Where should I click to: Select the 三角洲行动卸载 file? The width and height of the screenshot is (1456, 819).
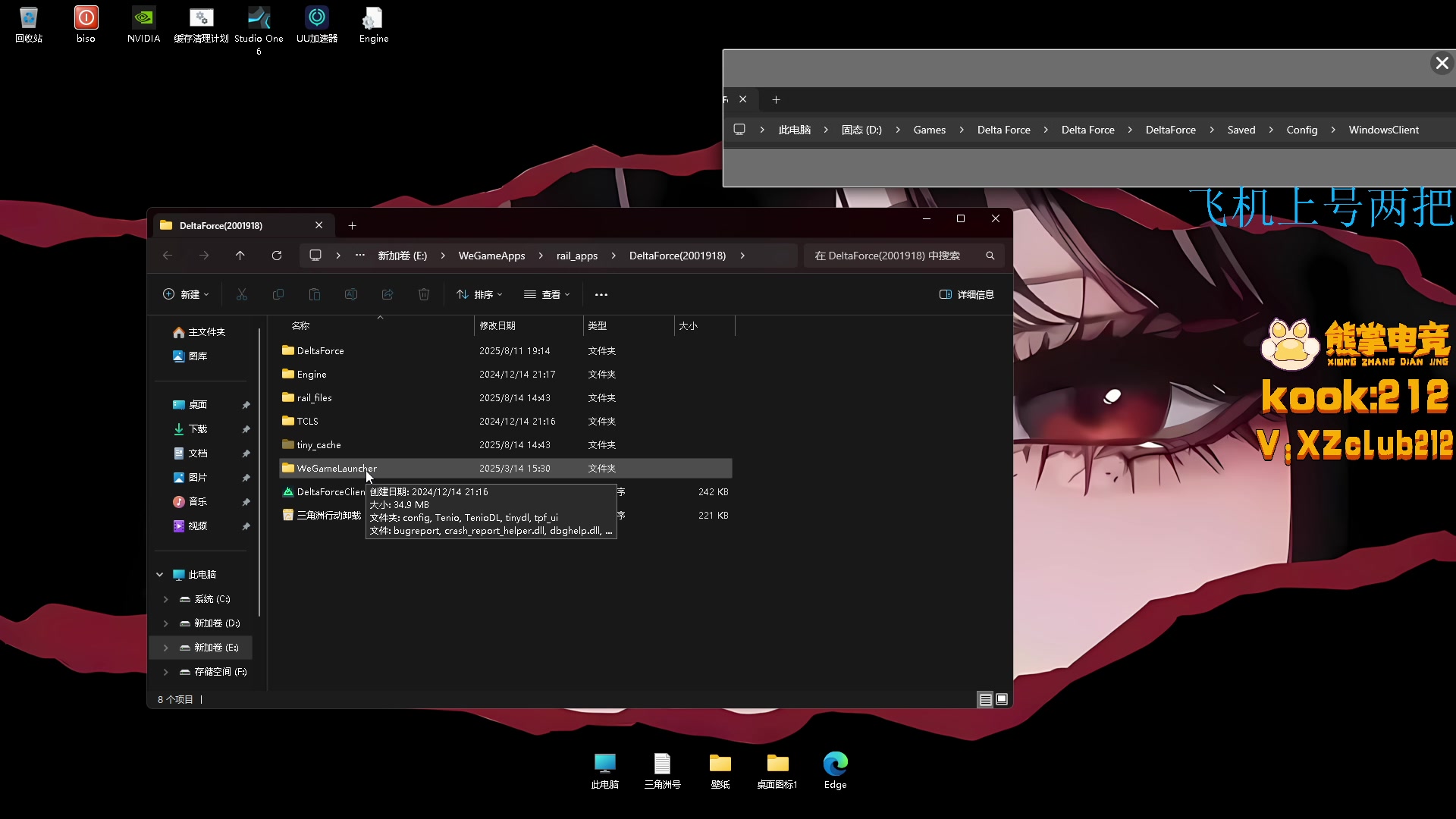(506, 515)
